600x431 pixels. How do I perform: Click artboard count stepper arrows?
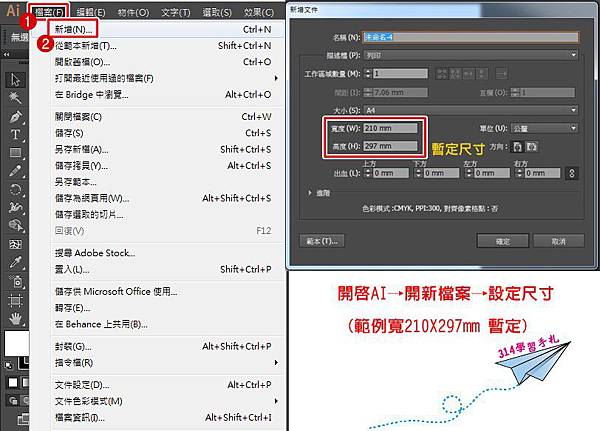(368, 73)
